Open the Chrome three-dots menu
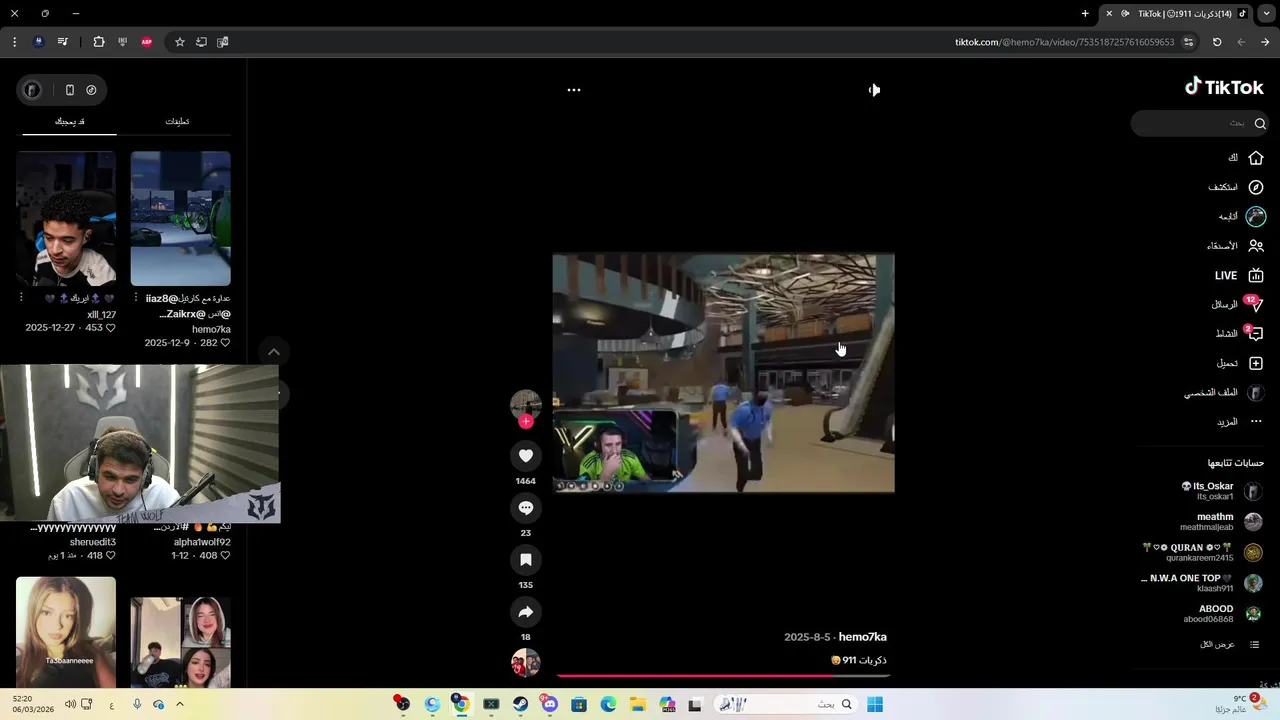 [14, 42]
